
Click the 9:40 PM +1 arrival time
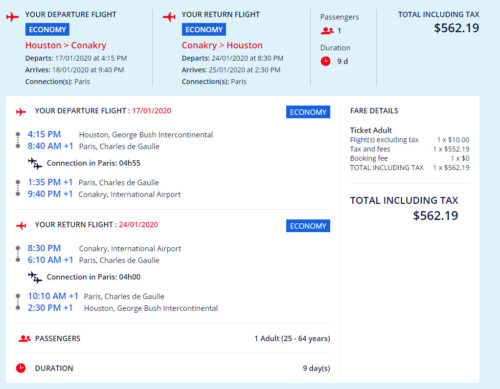(50, 194)
